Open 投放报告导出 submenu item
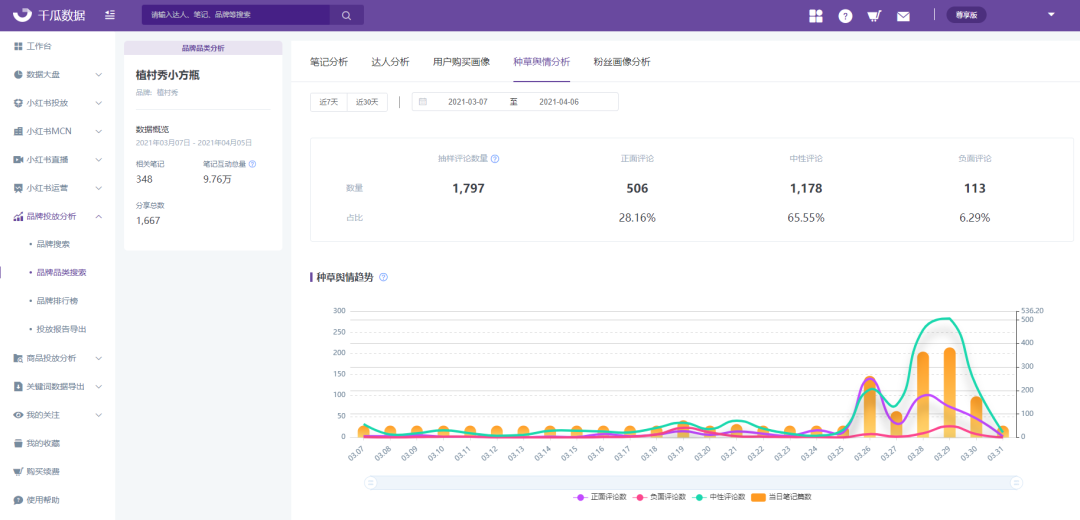The height and width of the screenshot is (520, 1080). click(61, 329)
